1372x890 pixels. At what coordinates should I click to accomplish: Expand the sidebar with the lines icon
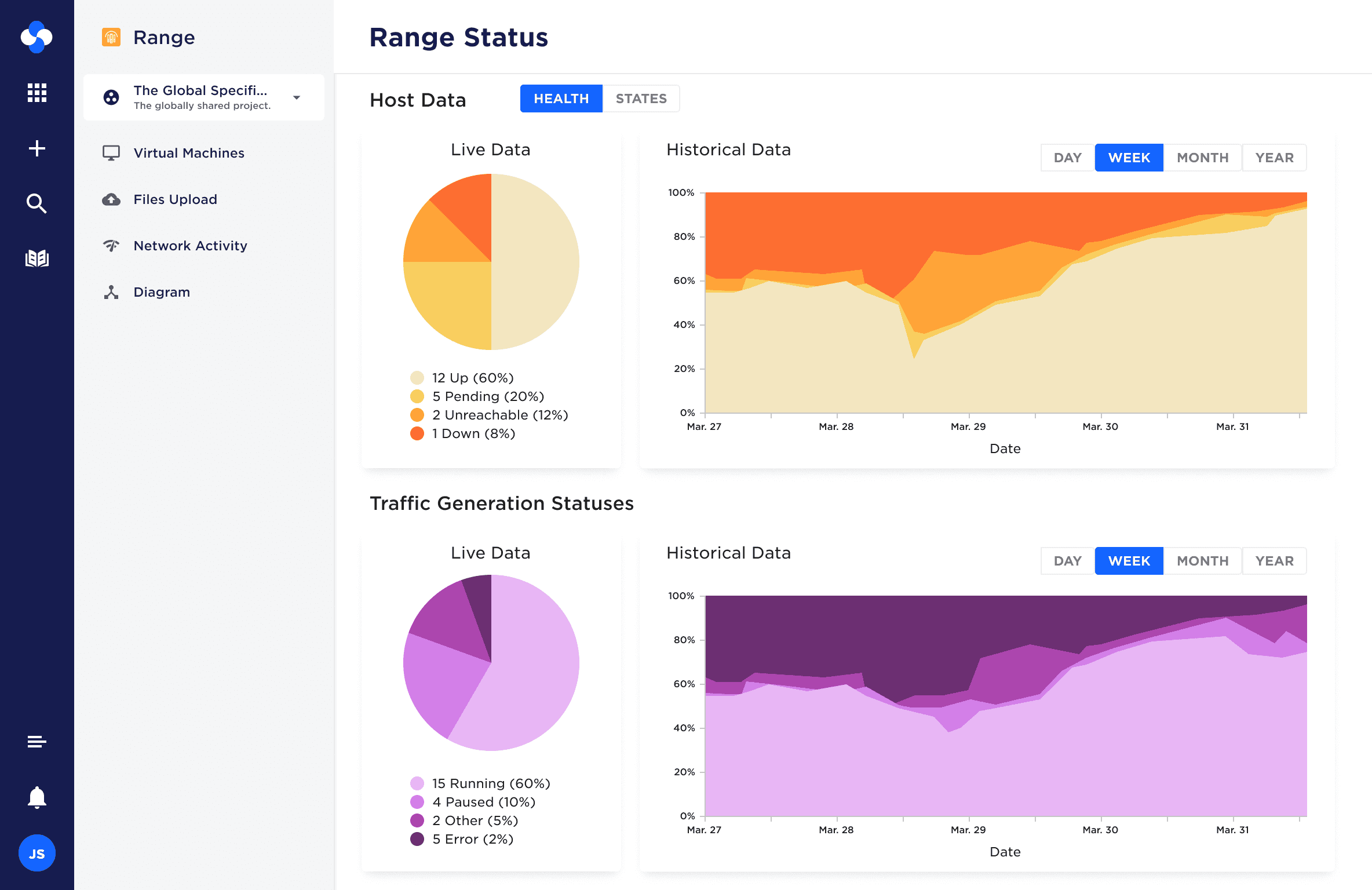pyautogui.click(x=37, y=742)
